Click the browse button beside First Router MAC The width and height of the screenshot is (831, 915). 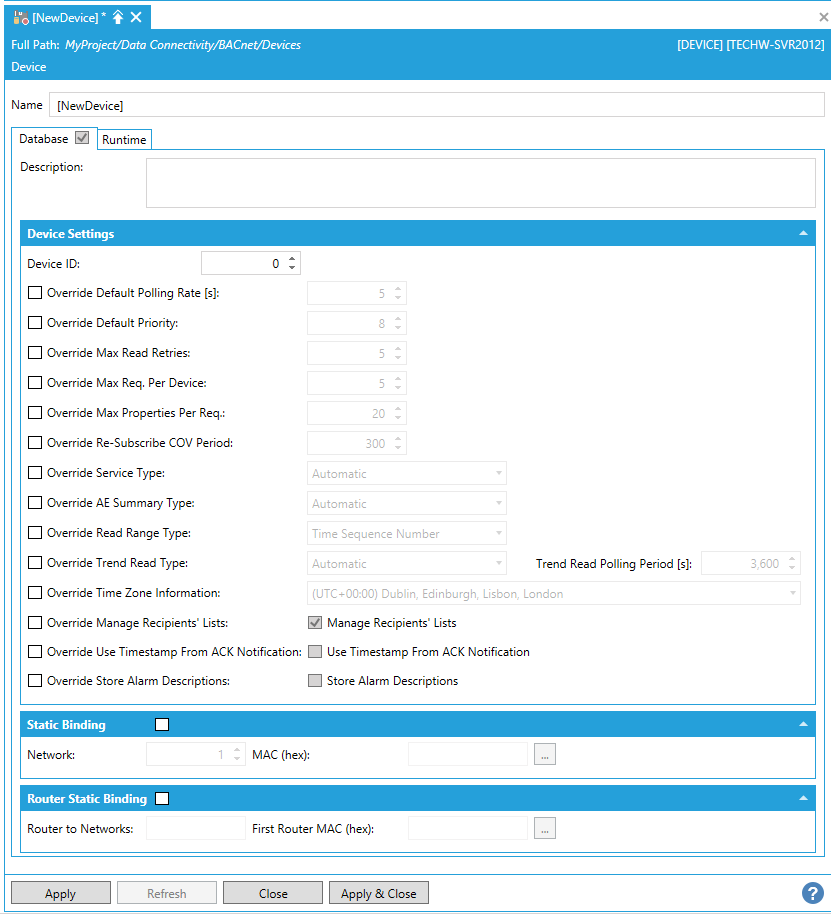pyautogui.click(x=544, y=828)
